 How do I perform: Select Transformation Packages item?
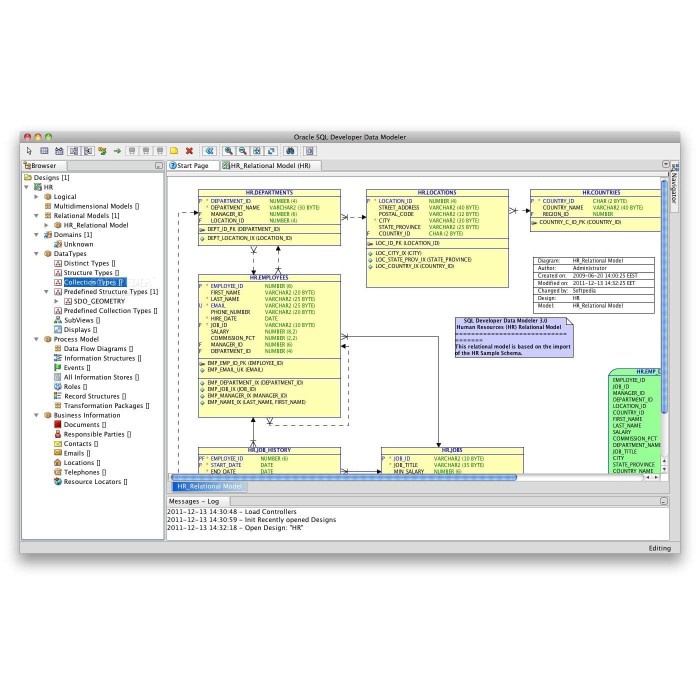tap(102, 406)
